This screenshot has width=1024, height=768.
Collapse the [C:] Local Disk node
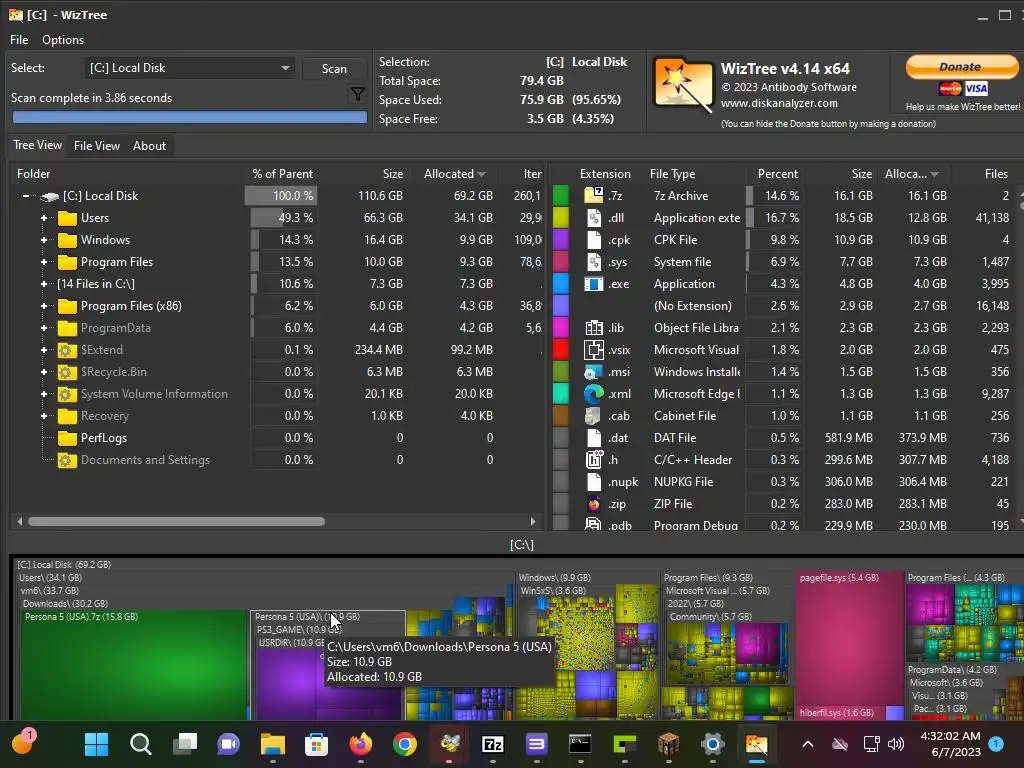click(26, 196)
